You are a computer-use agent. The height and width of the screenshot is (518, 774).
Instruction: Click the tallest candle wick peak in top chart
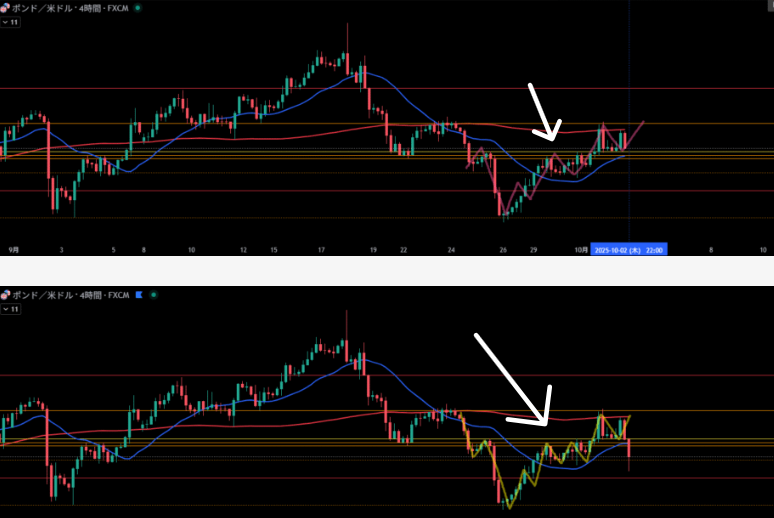pyautogui.click(x=346, y=27)
